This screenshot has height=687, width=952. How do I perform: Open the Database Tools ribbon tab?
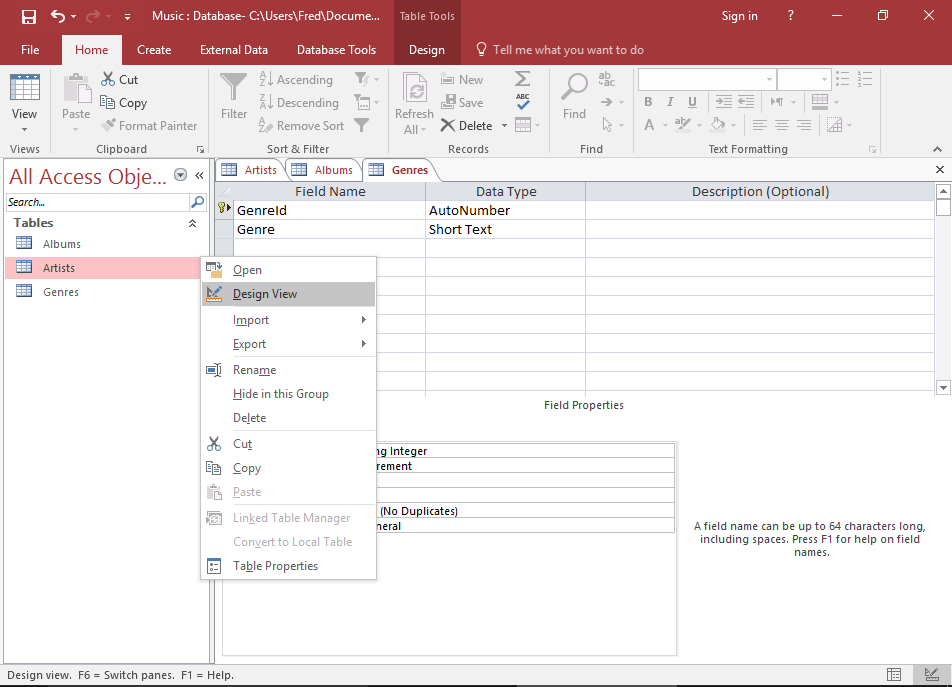[336, 50]
